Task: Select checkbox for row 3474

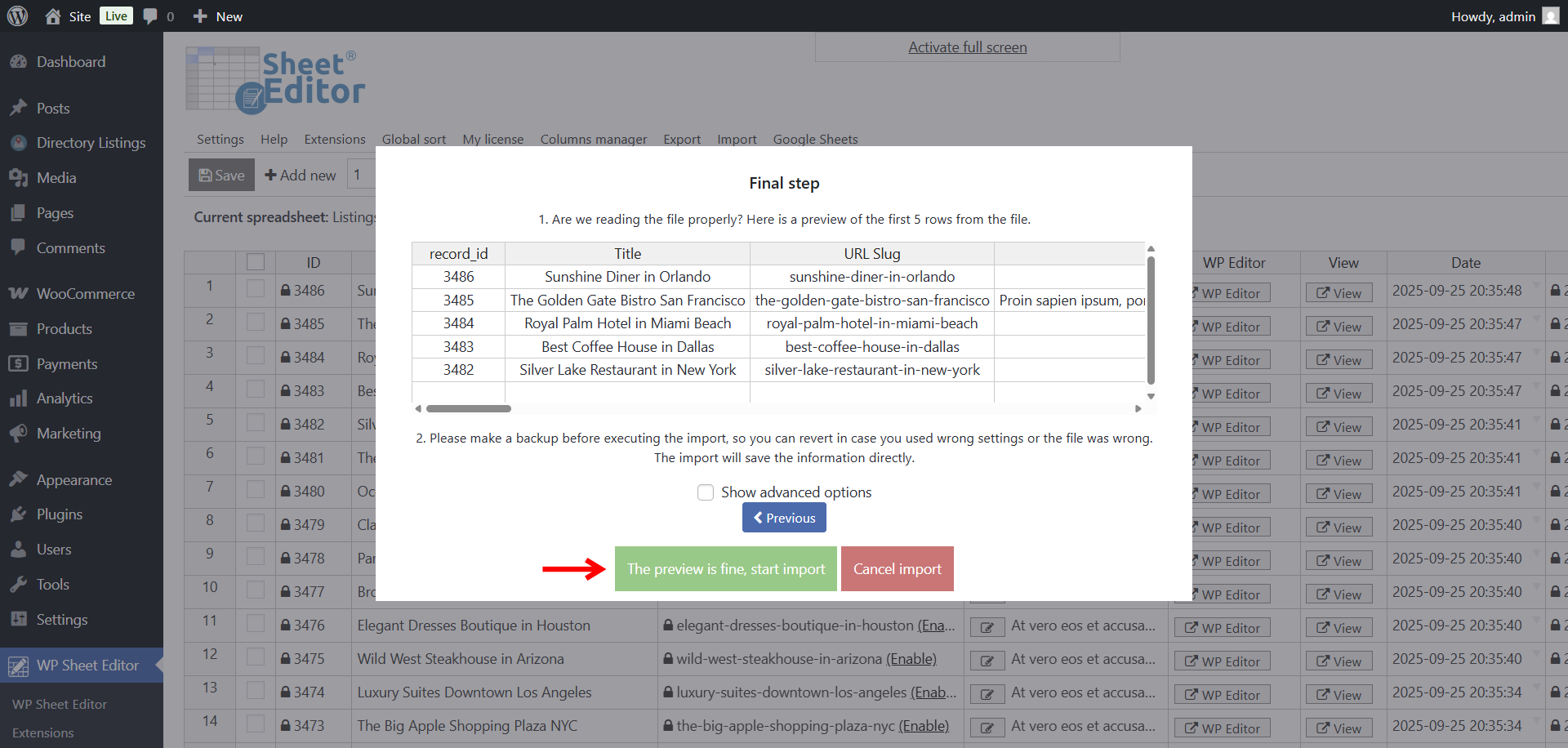Action: point(256,691)
